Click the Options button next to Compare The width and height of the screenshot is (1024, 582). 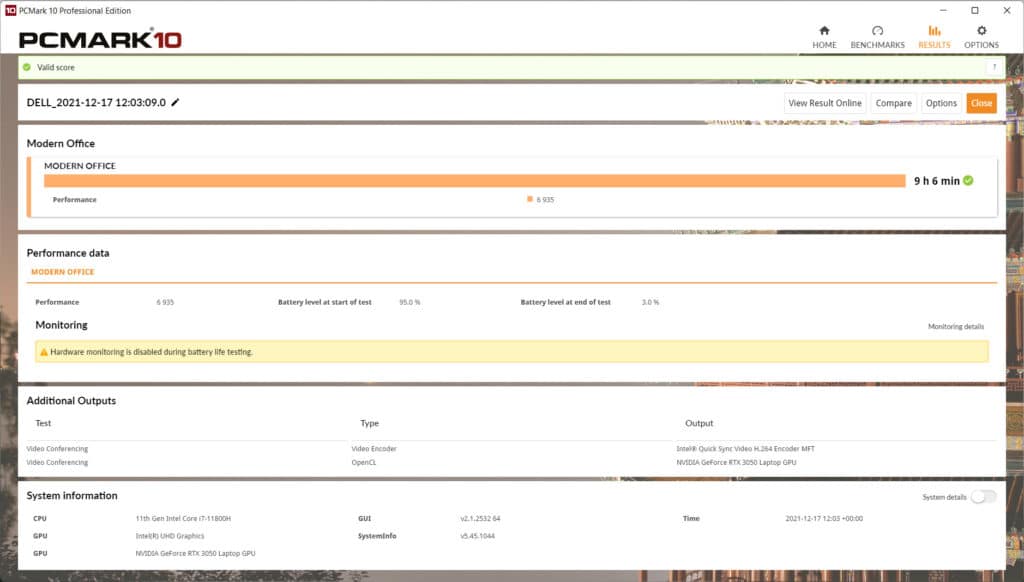pos(941,103)
